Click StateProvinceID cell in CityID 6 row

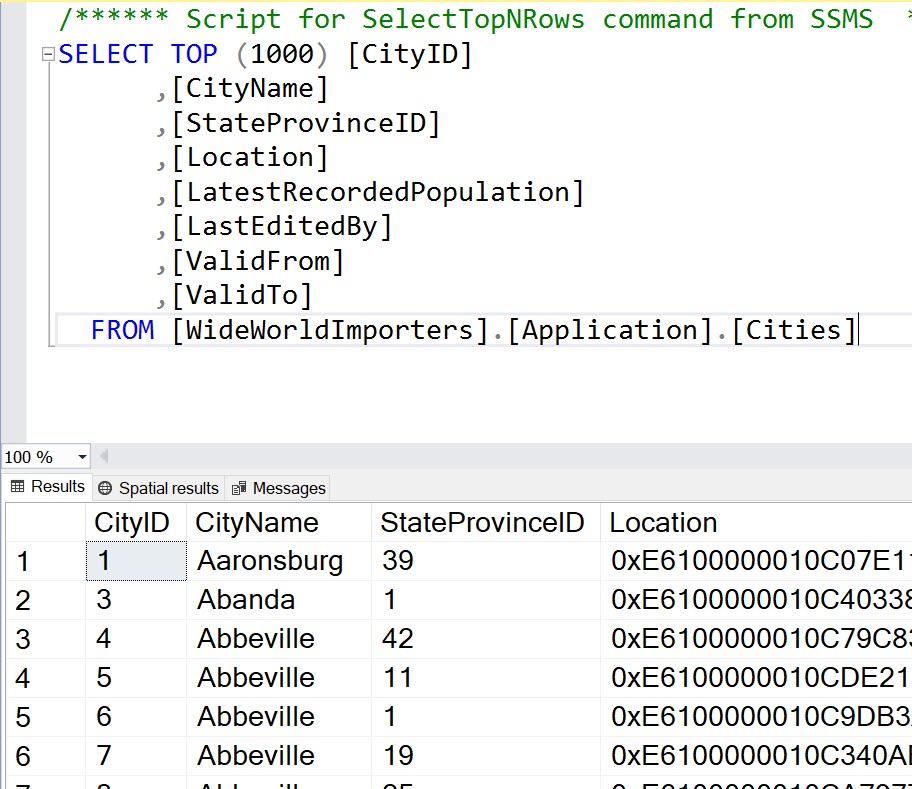[x=486, y=717]
